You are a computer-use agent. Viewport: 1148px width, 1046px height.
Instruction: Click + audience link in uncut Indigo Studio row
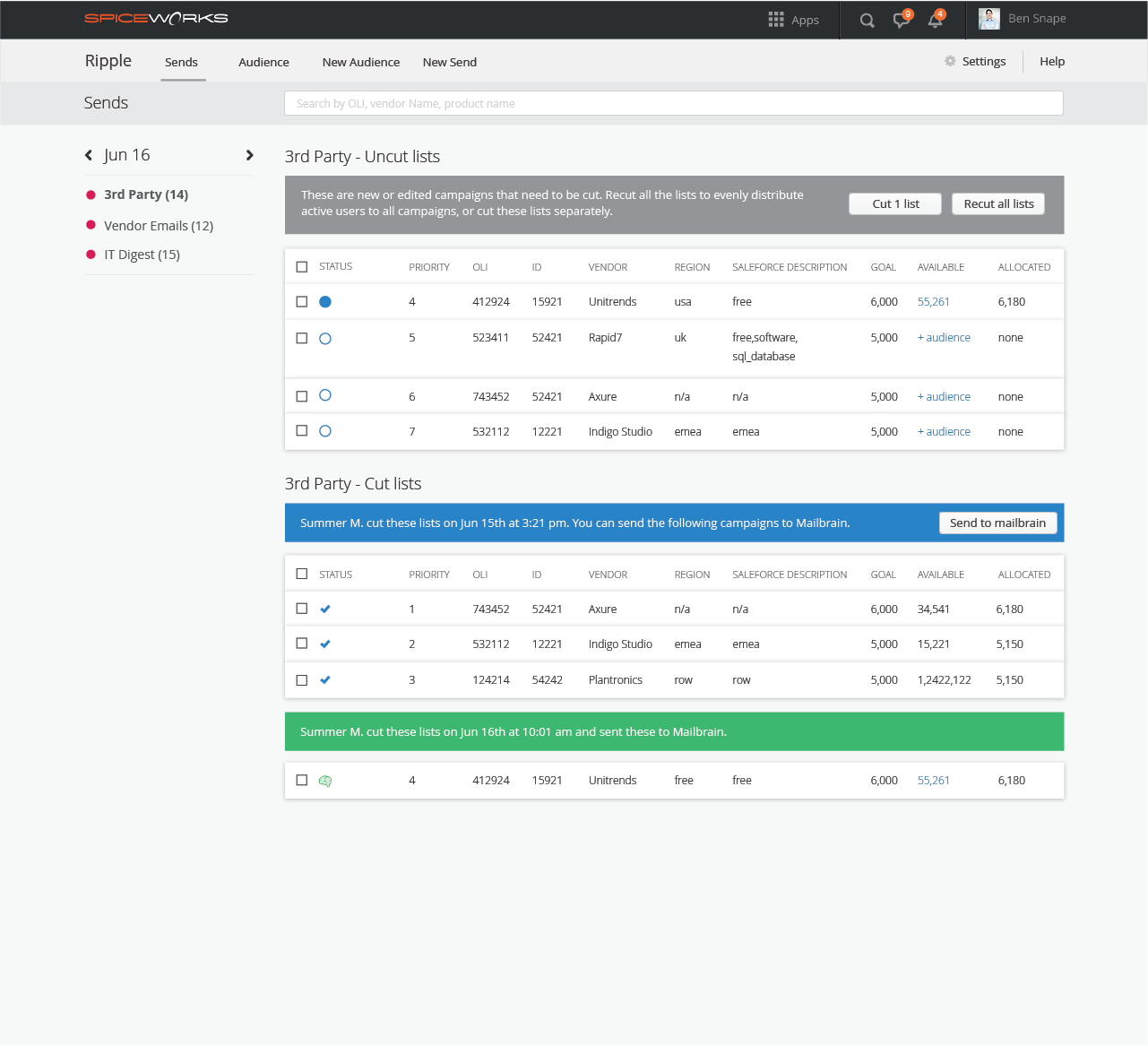click(x=944, y=432)
